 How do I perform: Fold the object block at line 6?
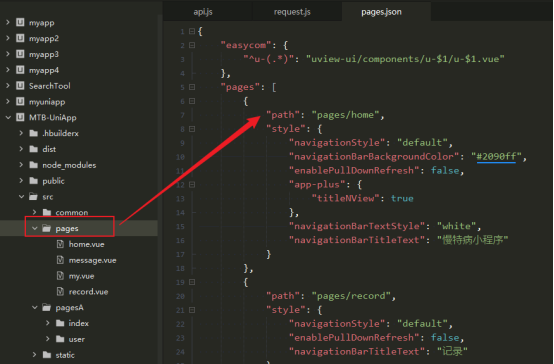click(192, 101)
